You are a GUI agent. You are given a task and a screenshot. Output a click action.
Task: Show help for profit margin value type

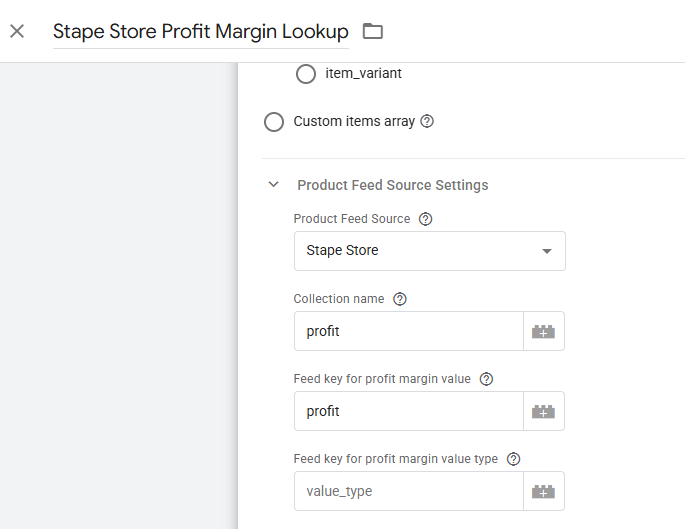(x=513, y=459)
